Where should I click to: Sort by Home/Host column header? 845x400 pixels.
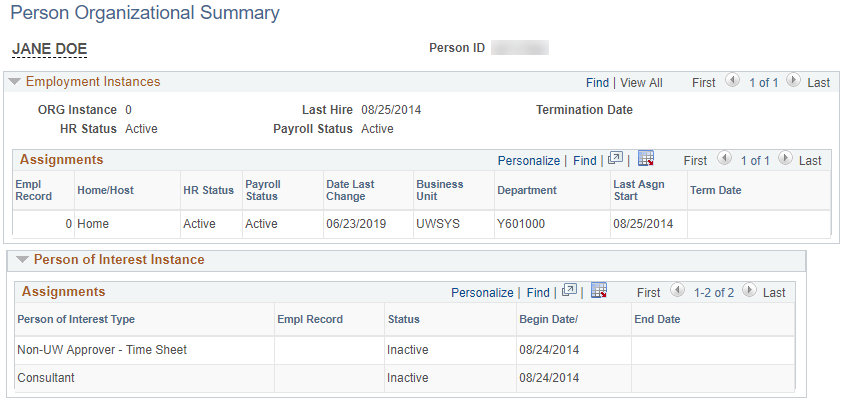point(106,190)
